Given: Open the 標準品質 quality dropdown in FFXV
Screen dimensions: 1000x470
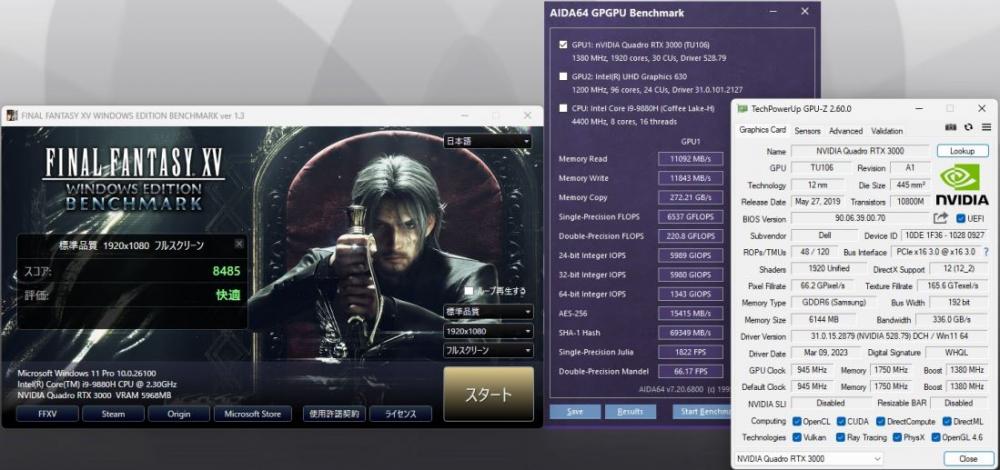Looking at the screenshot, I should (488, 312).
